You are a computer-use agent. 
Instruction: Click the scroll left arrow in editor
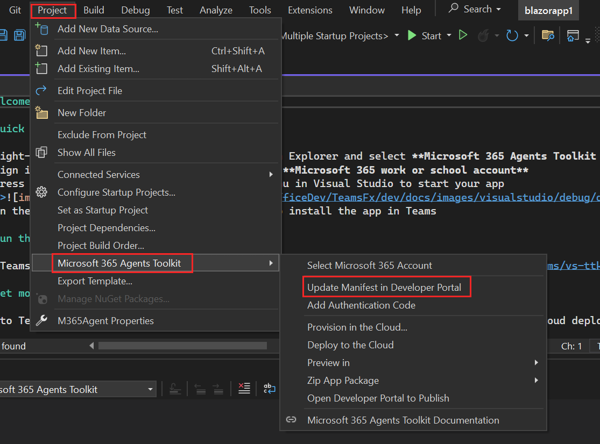[92, 346]
